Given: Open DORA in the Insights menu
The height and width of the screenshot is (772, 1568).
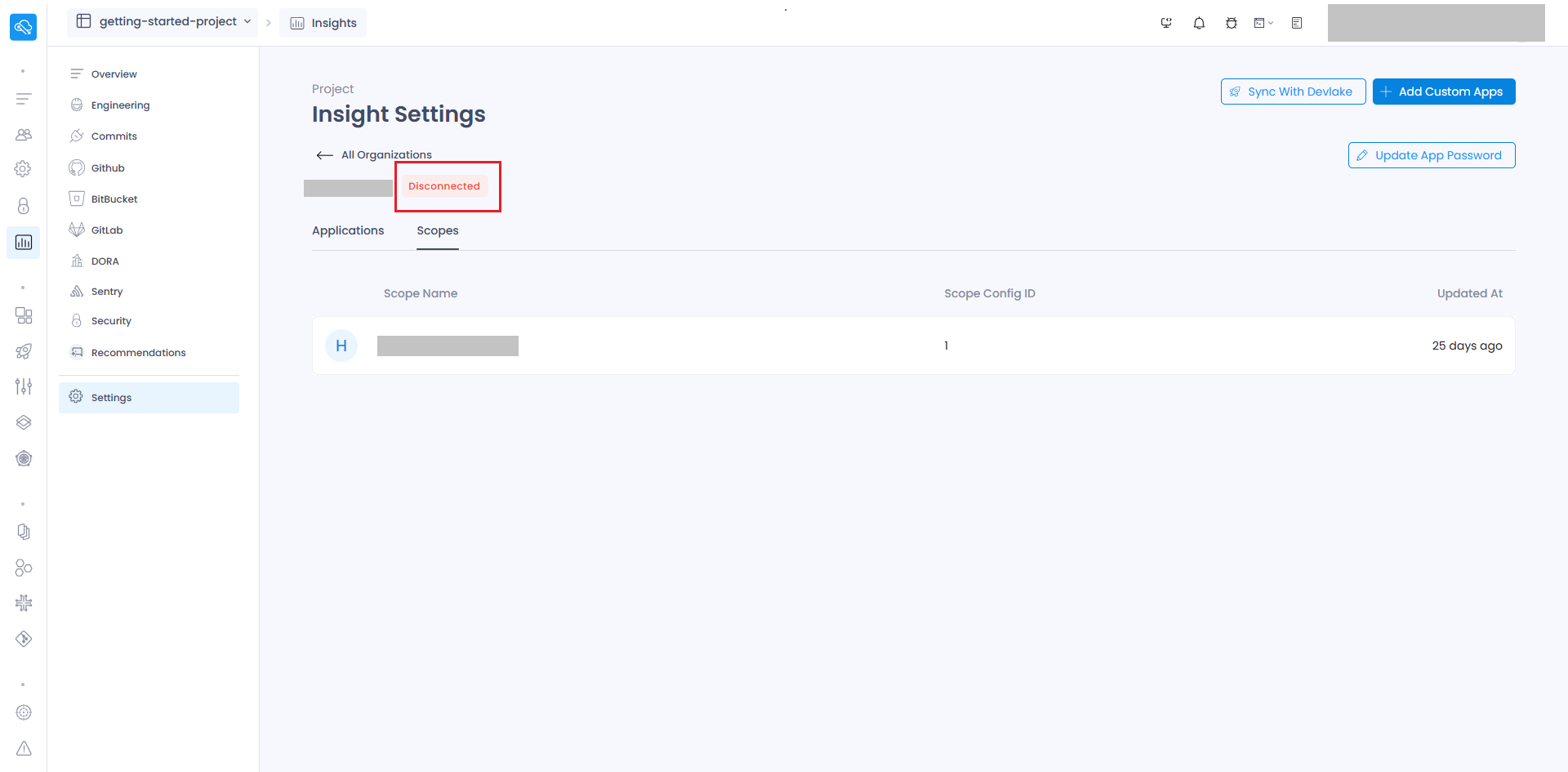Looking at the screenshot, I should pos(105,261).
